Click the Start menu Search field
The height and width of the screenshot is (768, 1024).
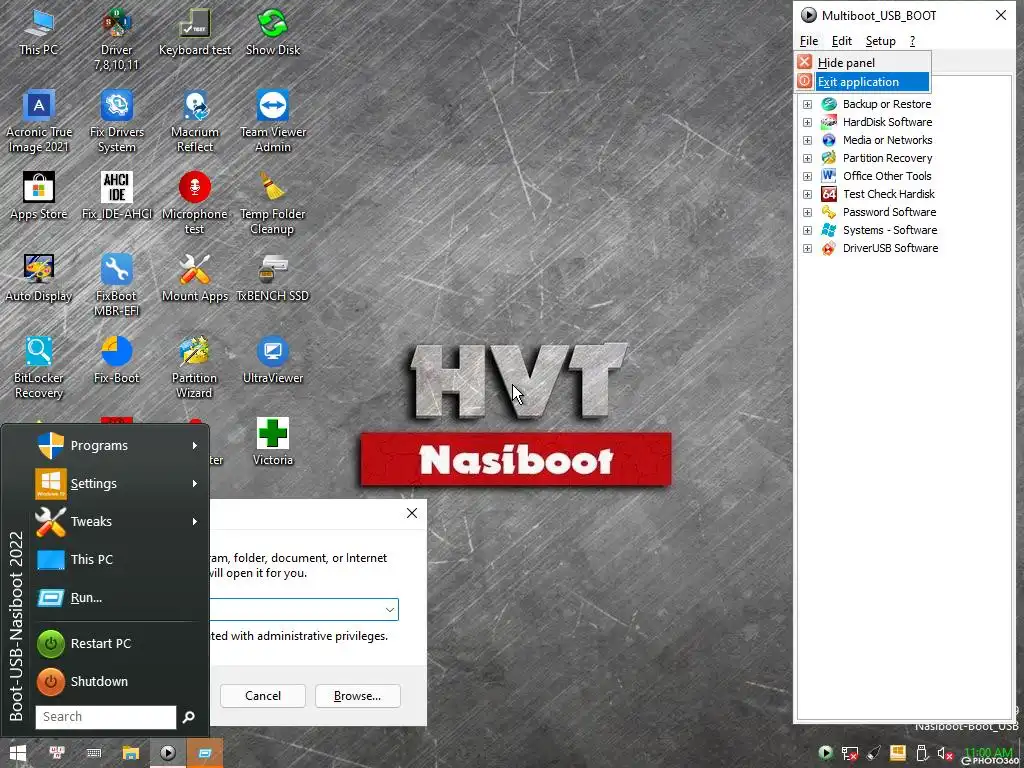106,717
